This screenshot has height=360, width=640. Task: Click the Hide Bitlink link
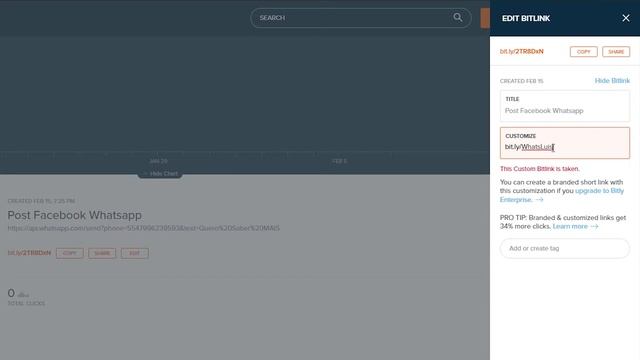[x=612, y=81]
